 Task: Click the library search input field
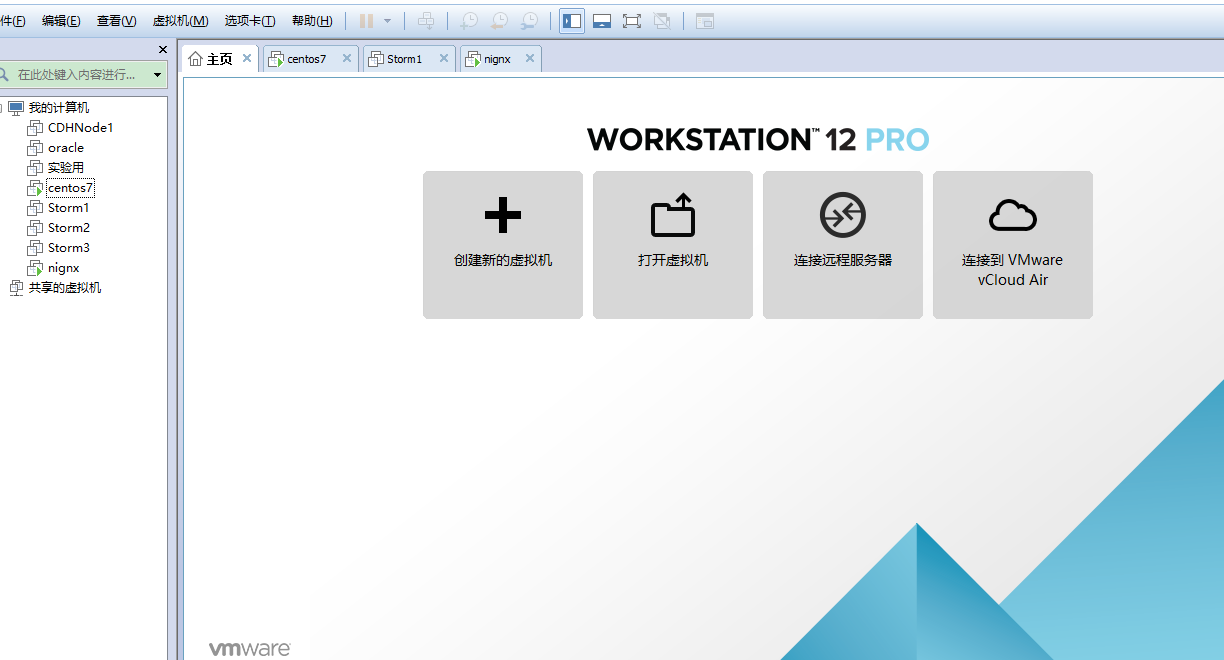click(x=76, y=74)
